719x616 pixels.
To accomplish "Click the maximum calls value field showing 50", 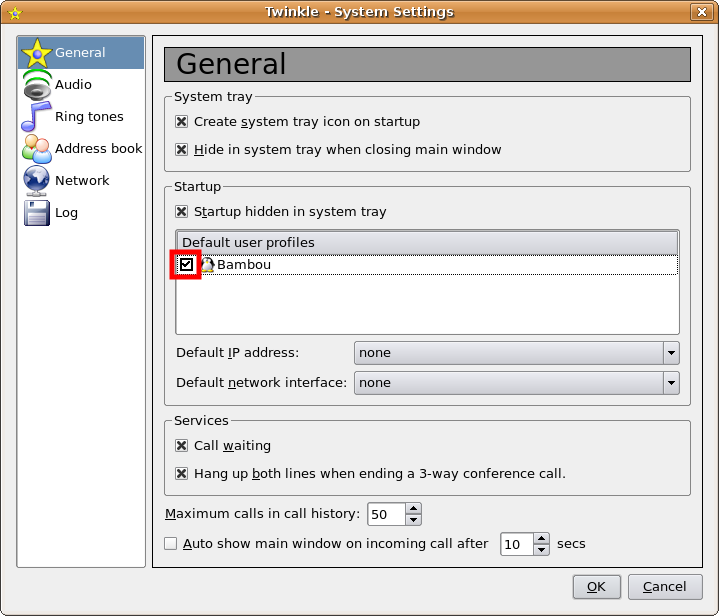I will pyautogui.click(x=387, y=514).
